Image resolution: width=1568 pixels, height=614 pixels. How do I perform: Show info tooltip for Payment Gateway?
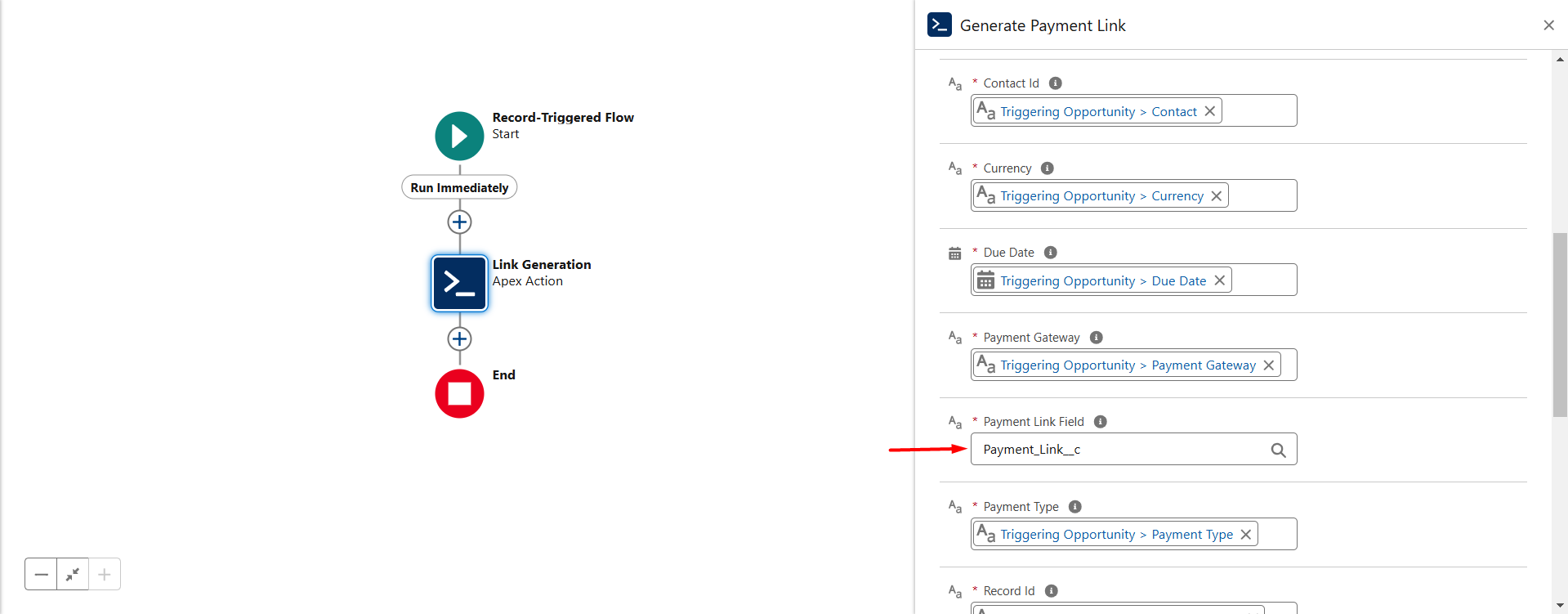pos(1097,338)
